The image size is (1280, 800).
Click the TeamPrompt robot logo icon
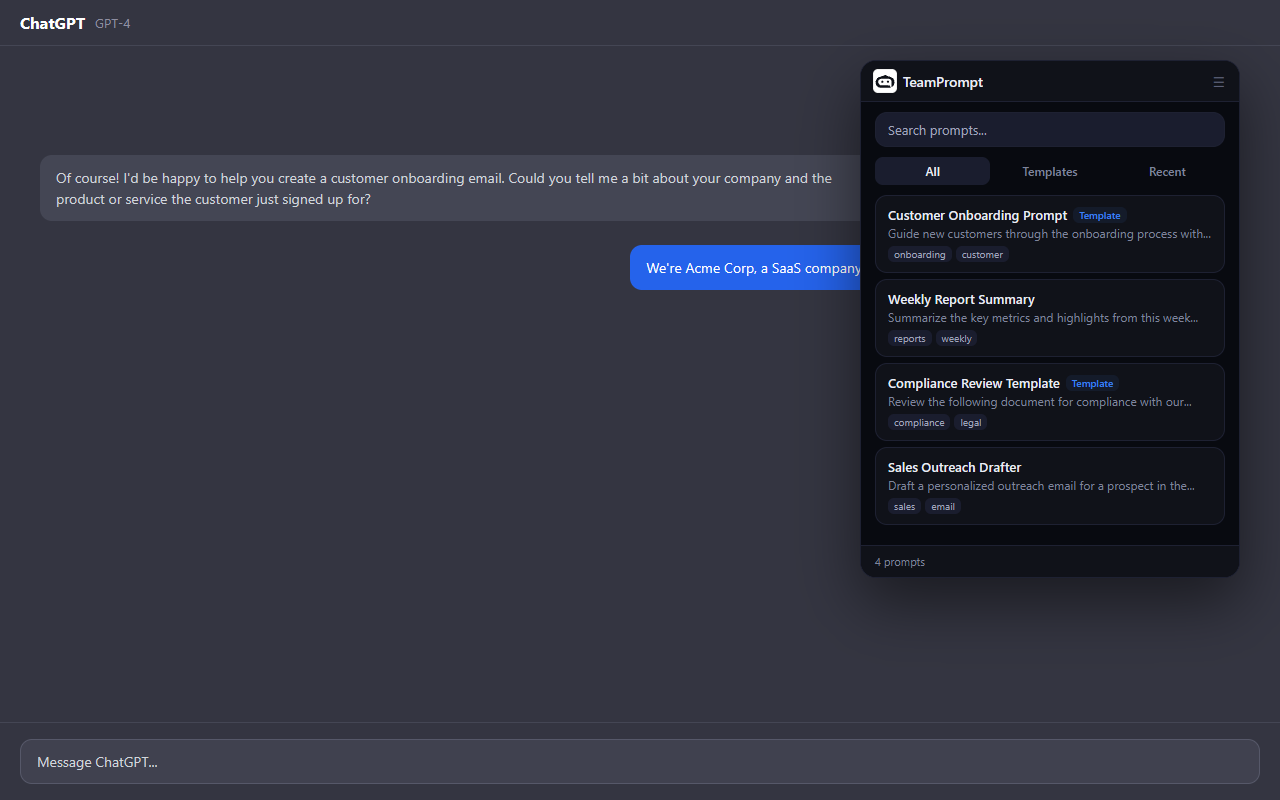pyautogui.click(x=885, y=81)
